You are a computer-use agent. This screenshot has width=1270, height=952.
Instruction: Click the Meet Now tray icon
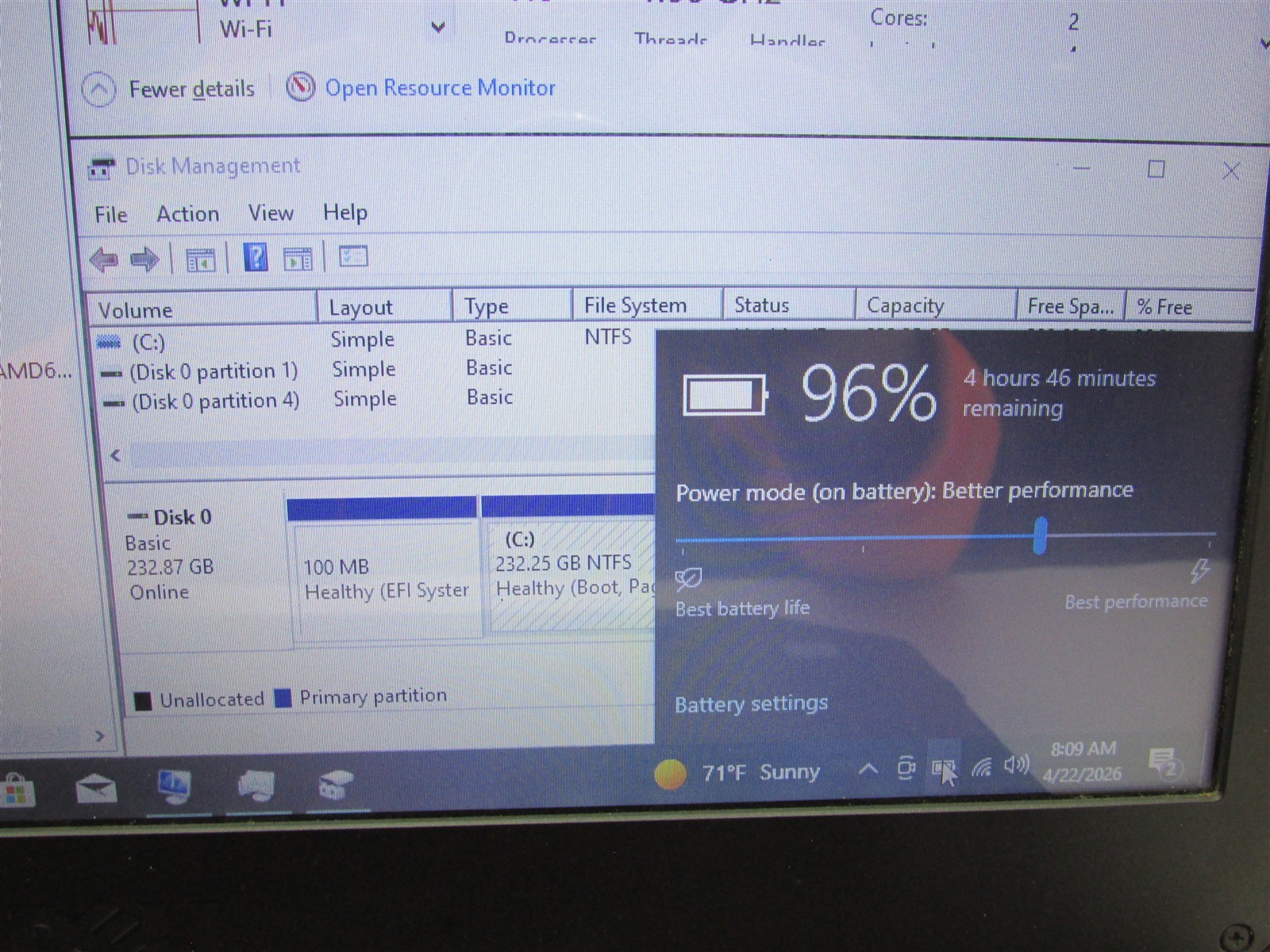coord(906,768)
